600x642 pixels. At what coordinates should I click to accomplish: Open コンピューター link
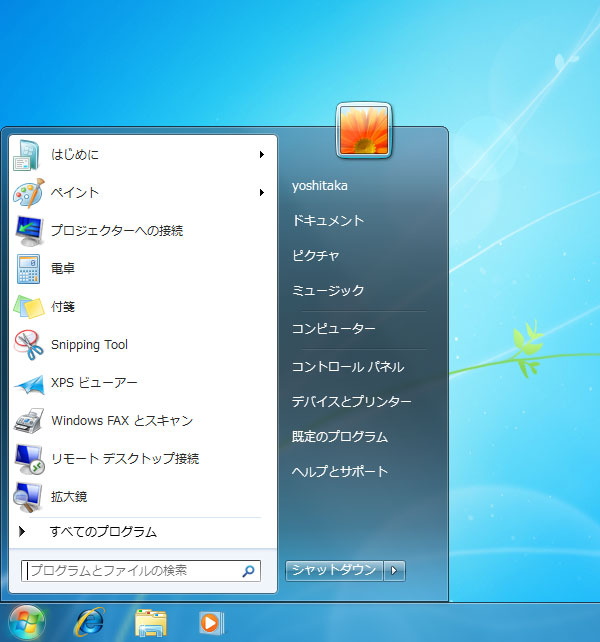click(334, 329)
